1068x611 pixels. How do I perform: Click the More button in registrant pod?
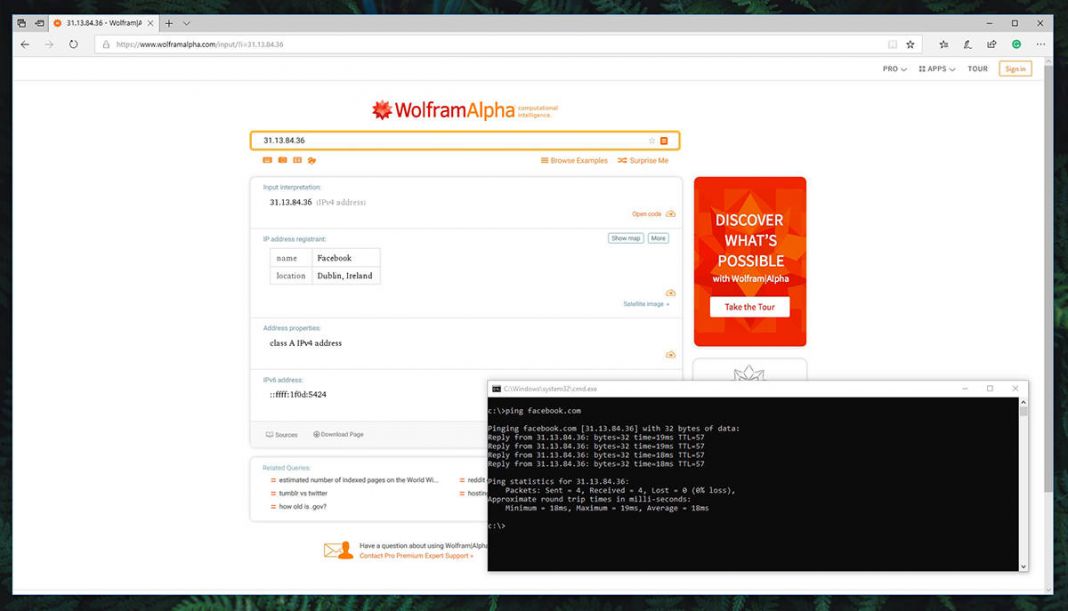coord(658,238)
